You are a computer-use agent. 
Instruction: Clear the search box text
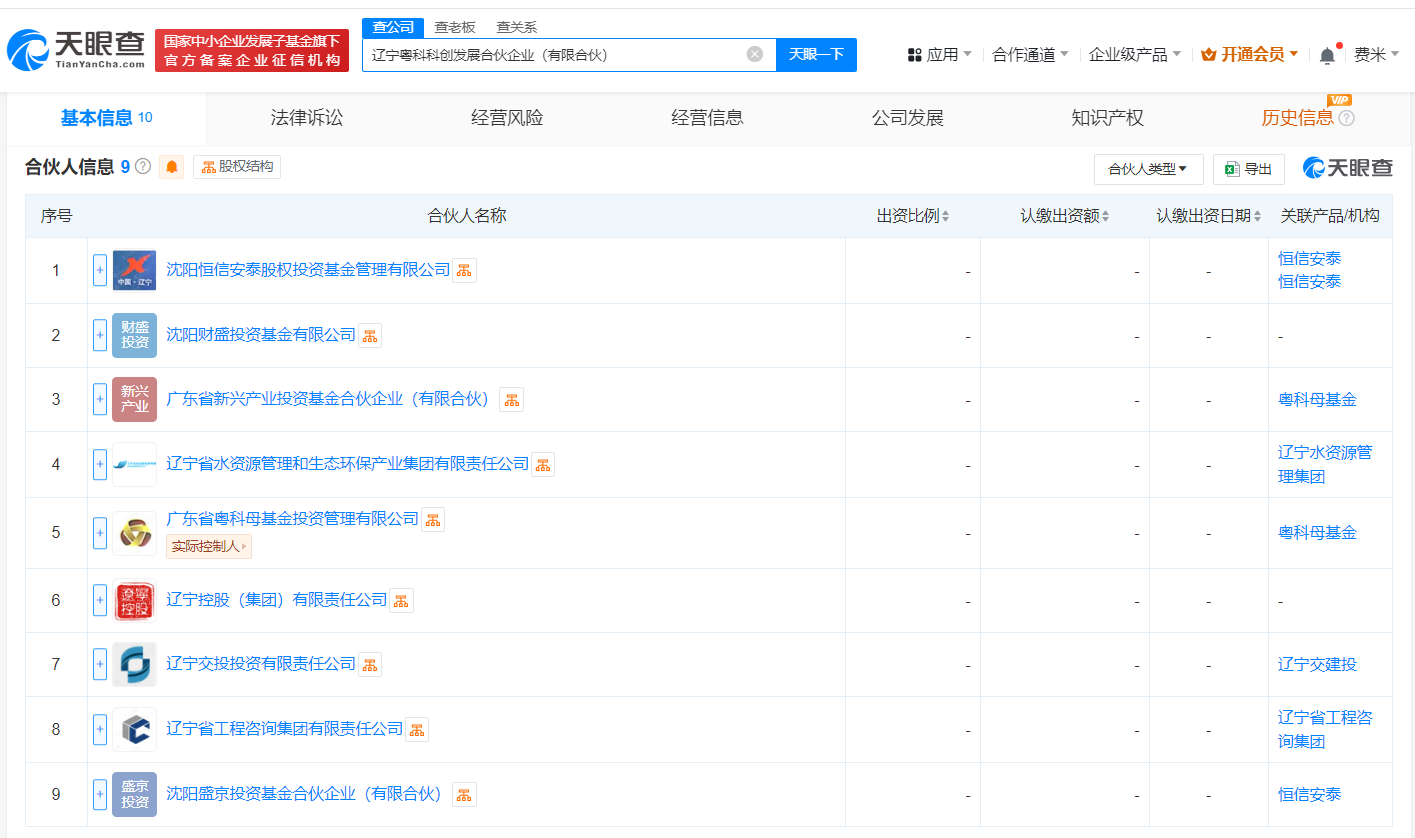[x=755, y=54]
